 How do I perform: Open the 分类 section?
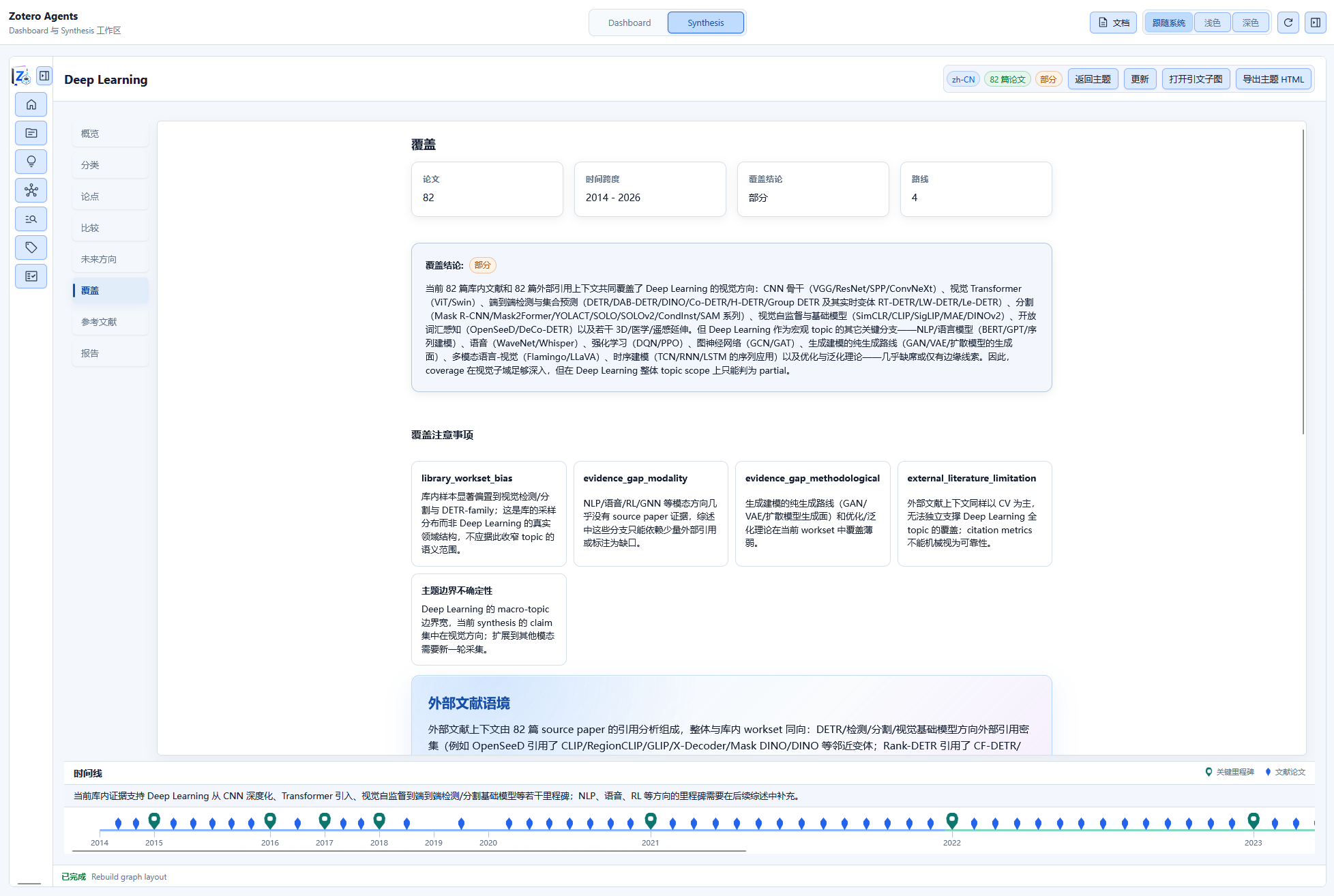pyautogui.click(x=110, y=165)
